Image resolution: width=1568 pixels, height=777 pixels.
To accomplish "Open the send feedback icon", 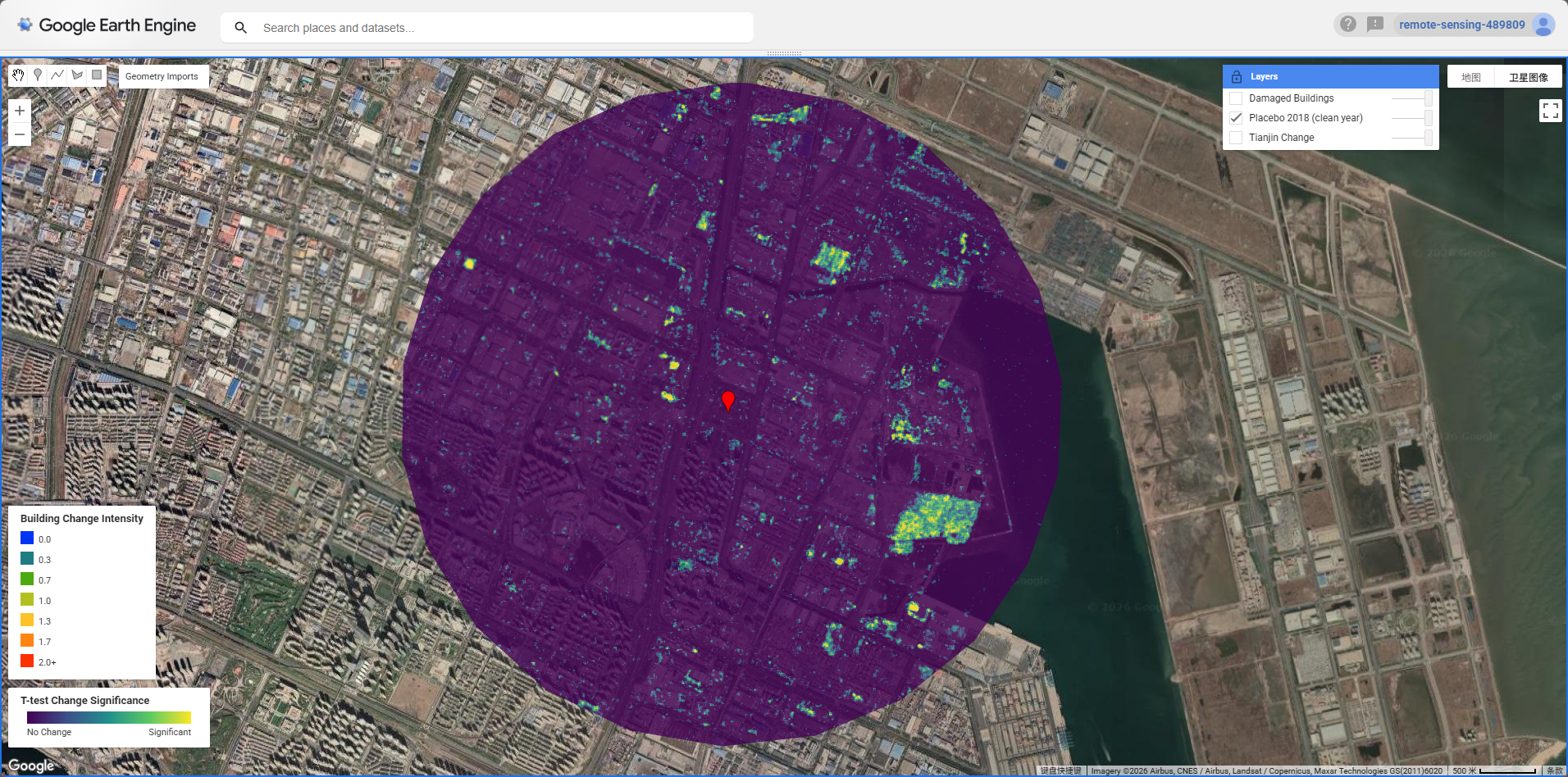I will [x=1375, y=25].
